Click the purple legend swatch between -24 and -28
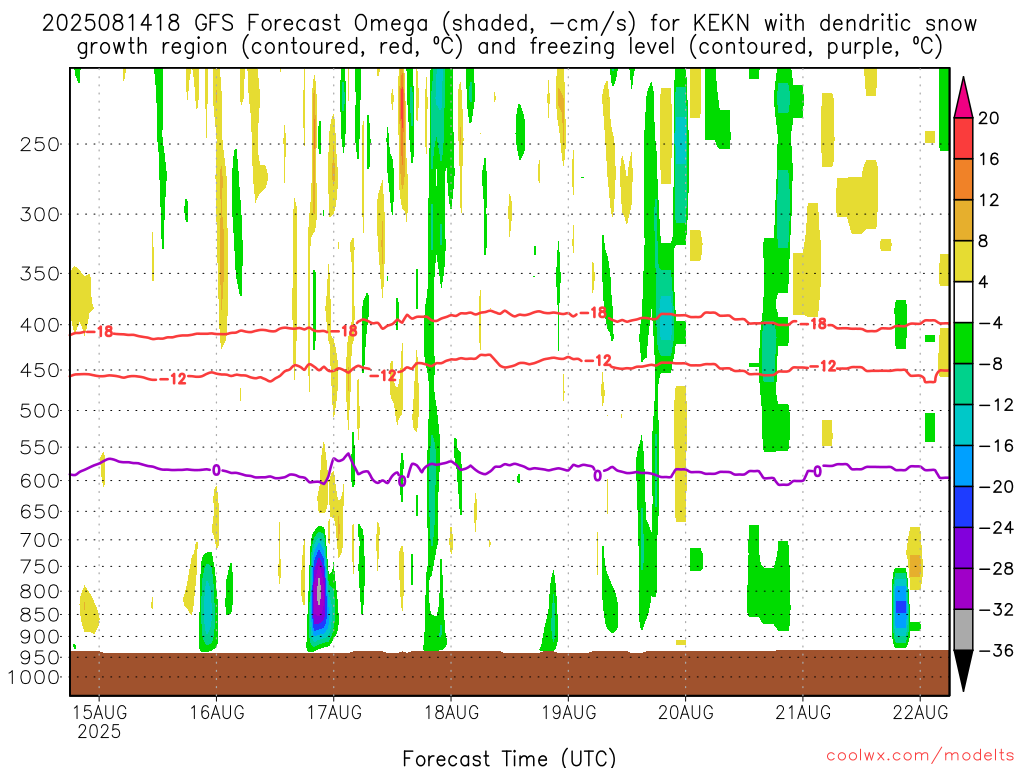The width and height of the screenshot is (1024, 768). [x=963, y=548]
